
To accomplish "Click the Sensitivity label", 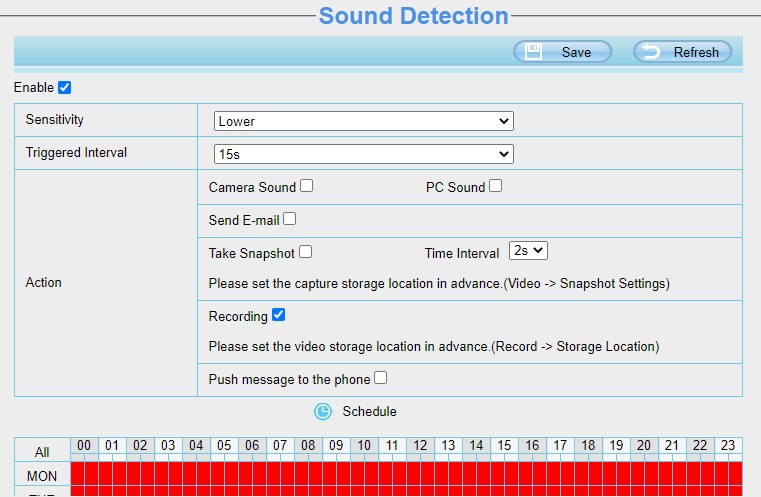I will coord(55,119).
